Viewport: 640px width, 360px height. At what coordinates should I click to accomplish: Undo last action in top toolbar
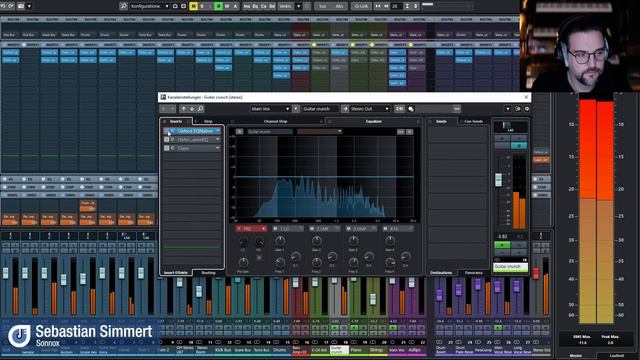(3, 6)
